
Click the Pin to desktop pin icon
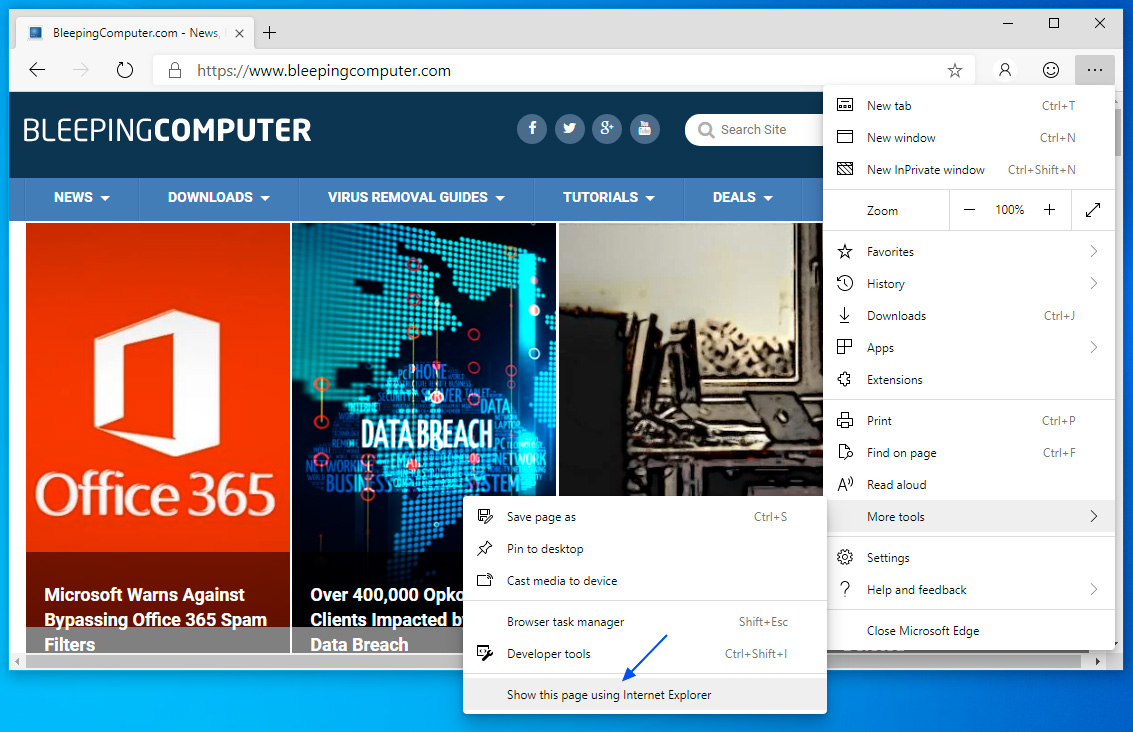(x=485, y=548)
